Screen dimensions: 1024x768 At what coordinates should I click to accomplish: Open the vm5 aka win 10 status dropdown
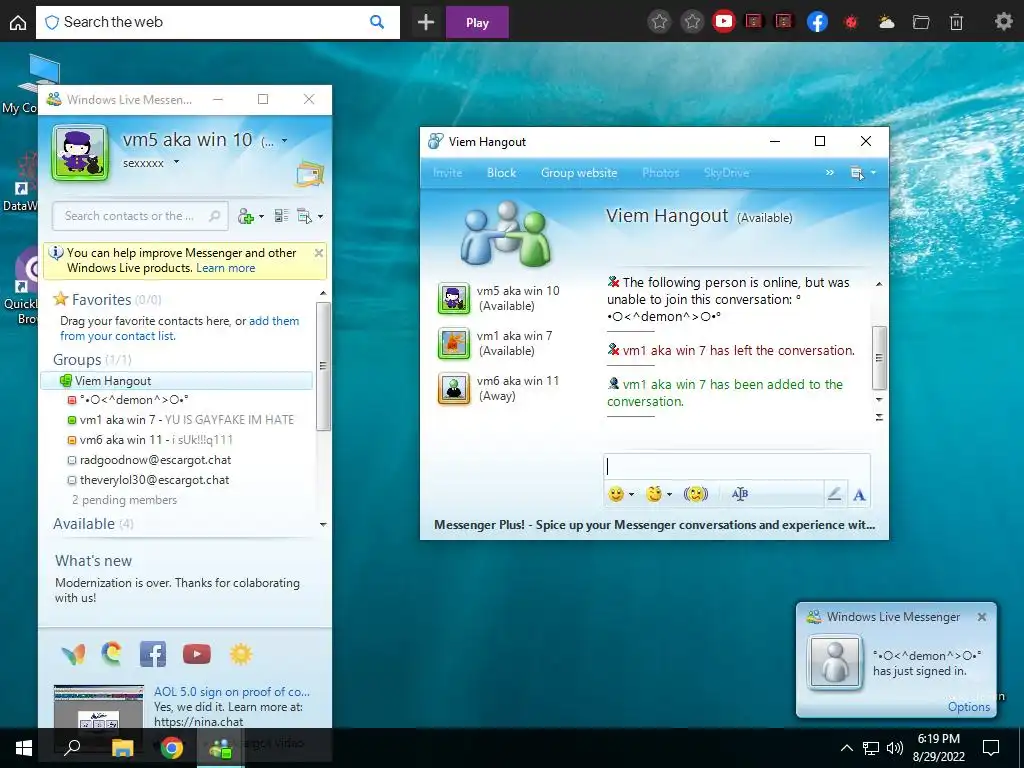[x=284, y=140]
